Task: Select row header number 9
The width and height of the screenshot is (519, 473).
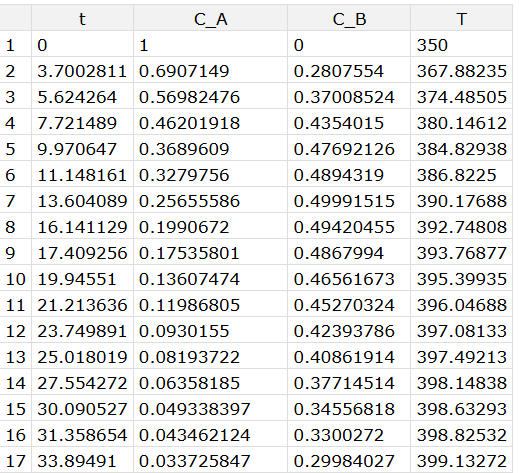Action: tap(15, 252)
